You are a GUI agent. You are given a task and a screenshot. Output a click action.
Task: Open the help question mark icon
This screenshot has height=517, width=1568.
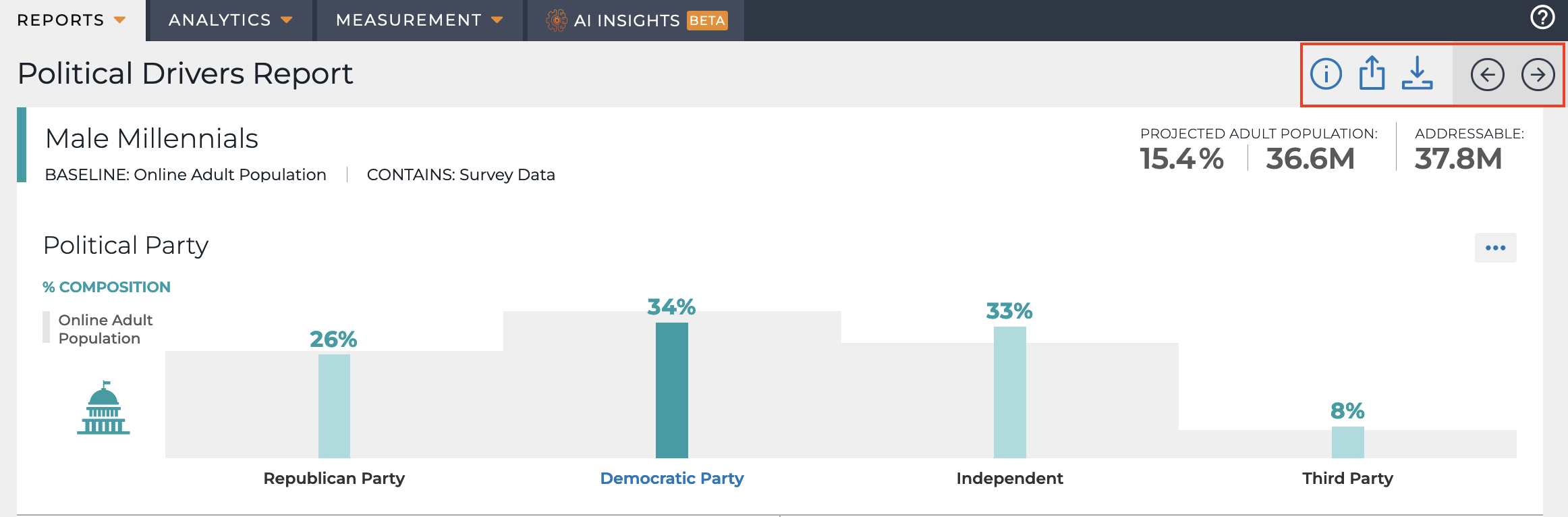(x=1542, y=17)
